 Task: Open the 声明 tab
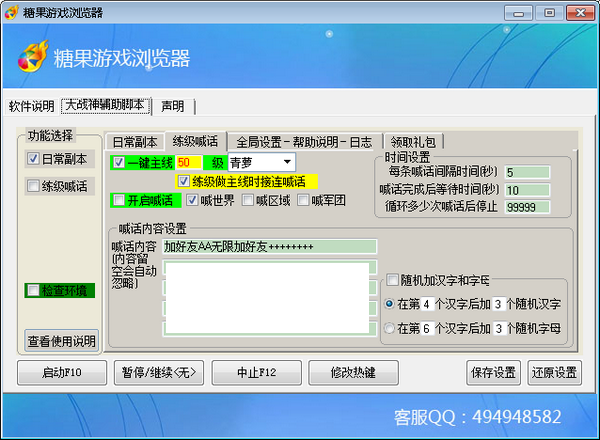[173, 106]
